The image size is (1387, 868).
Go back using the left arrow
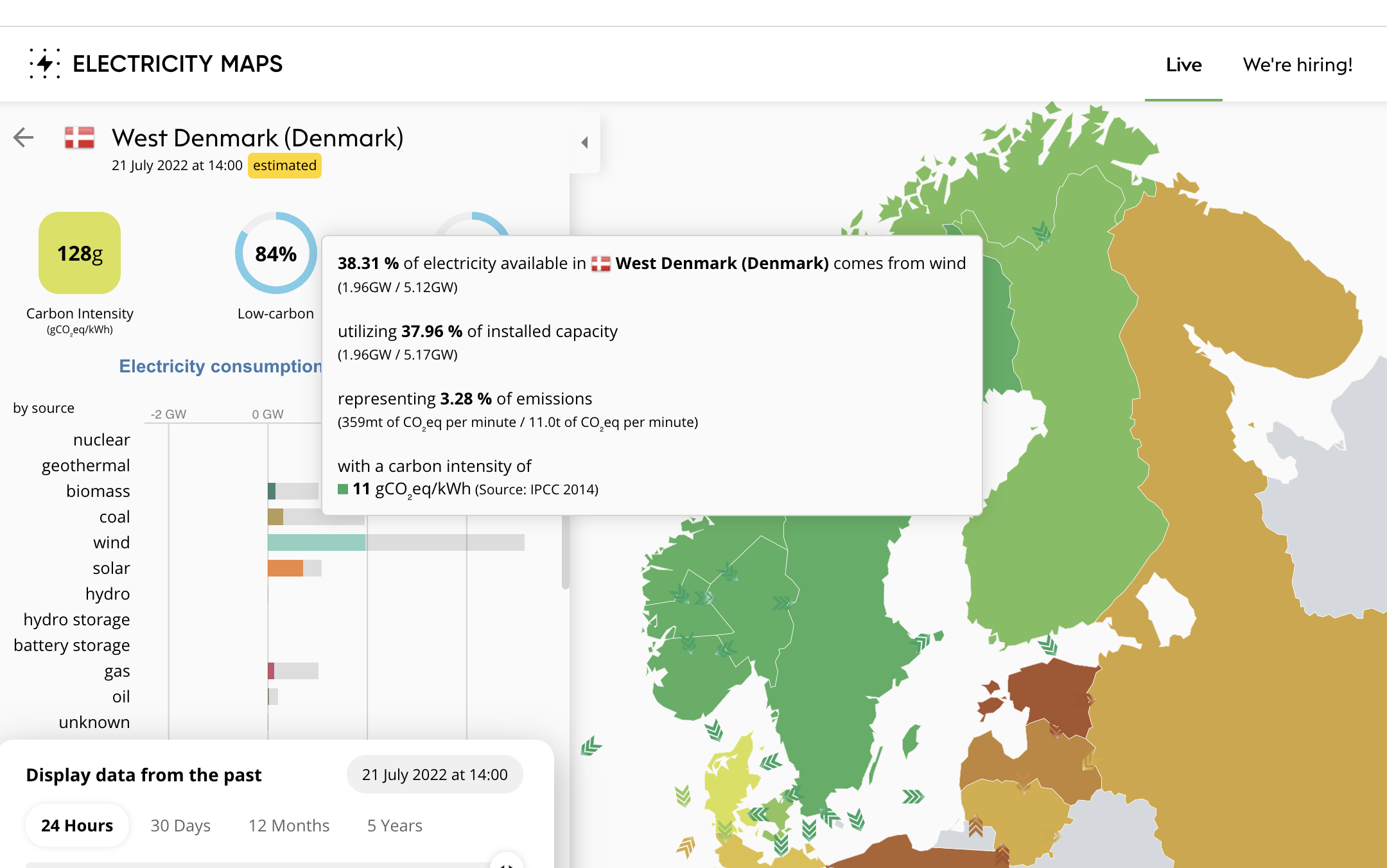(x=23, y=137)
